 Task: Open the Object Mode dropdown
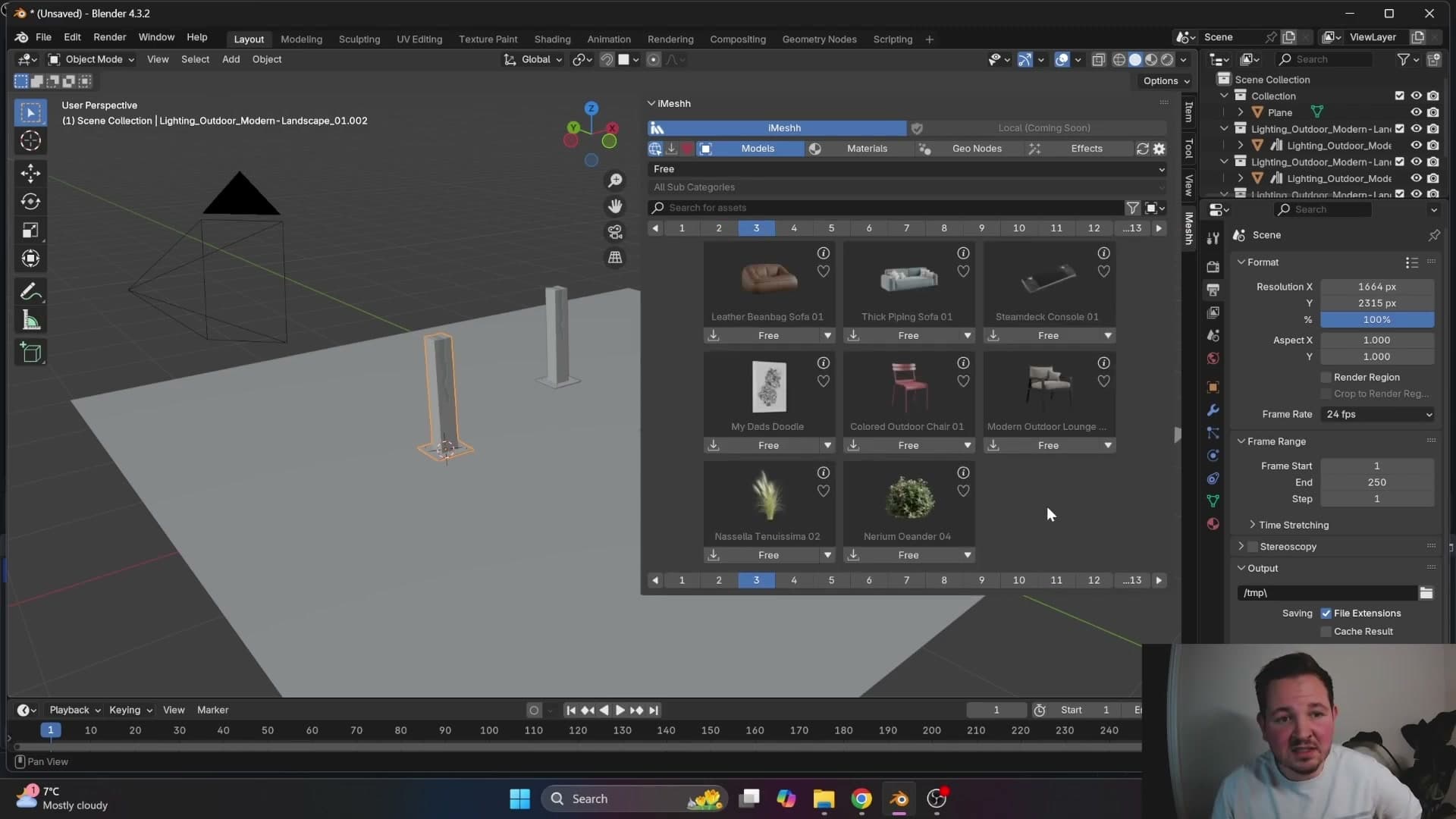coord(91,59)
